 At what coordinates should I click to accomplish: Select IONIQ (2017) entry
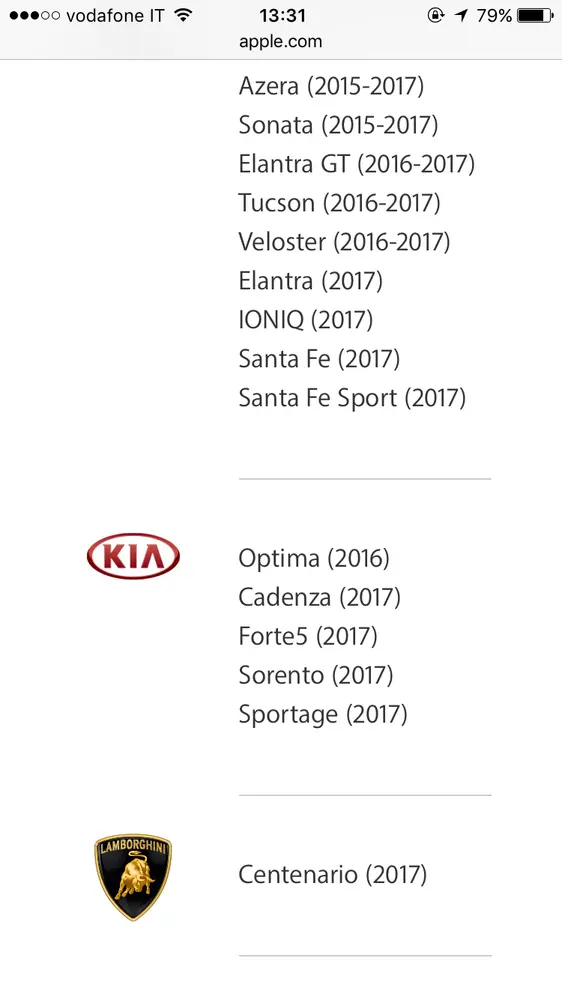[x=306, y=320]
